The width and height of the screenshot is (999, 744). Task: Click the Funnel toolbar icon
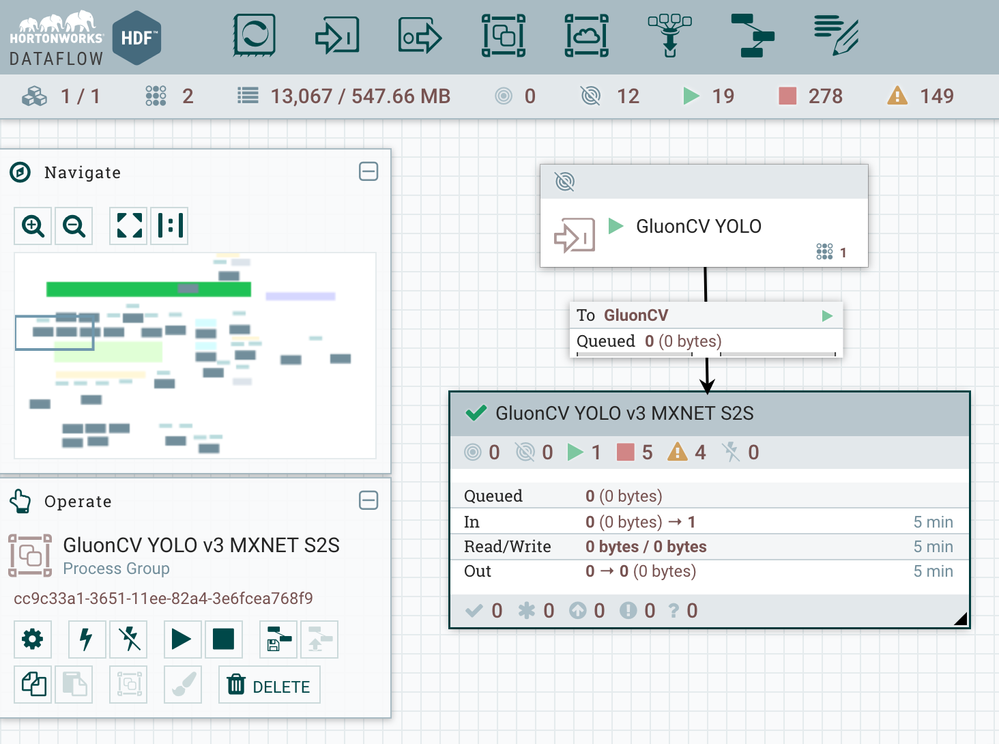[670, 35]
